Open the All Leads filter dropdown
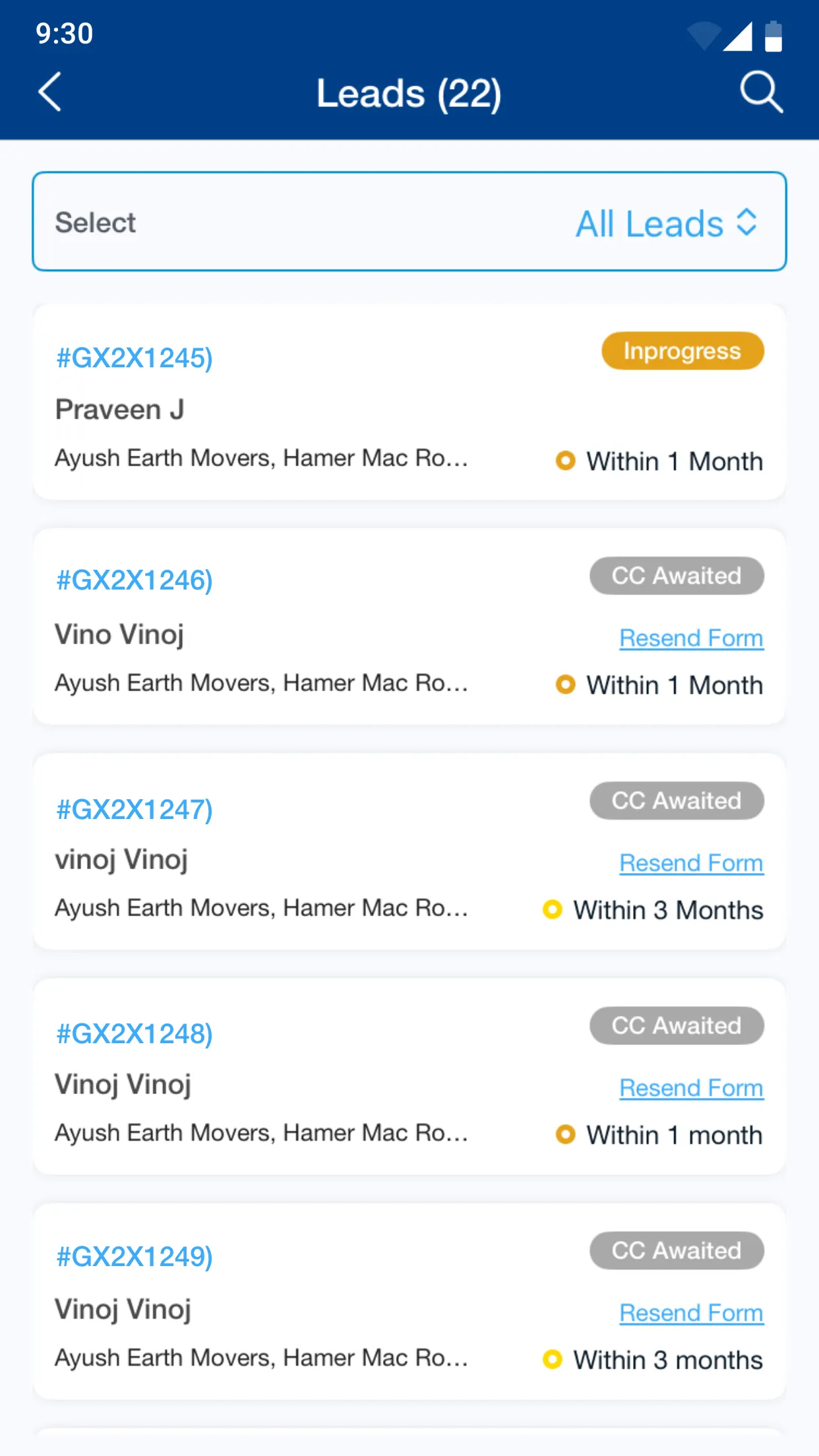 click(650, 223)
